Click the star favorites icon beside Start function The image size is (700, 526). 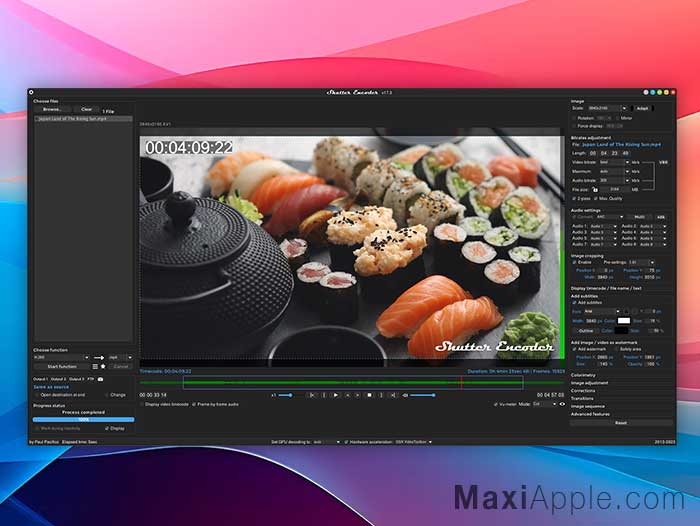click(x=103, y=367)
